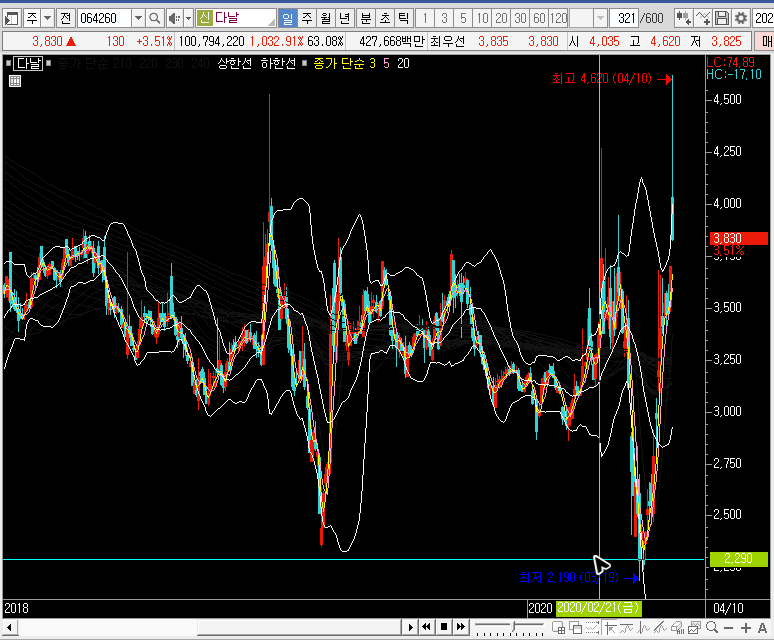This screenshot has width=774, height=640.
Task: Save chart with the floppy disk icon
Action: [722, 19]
